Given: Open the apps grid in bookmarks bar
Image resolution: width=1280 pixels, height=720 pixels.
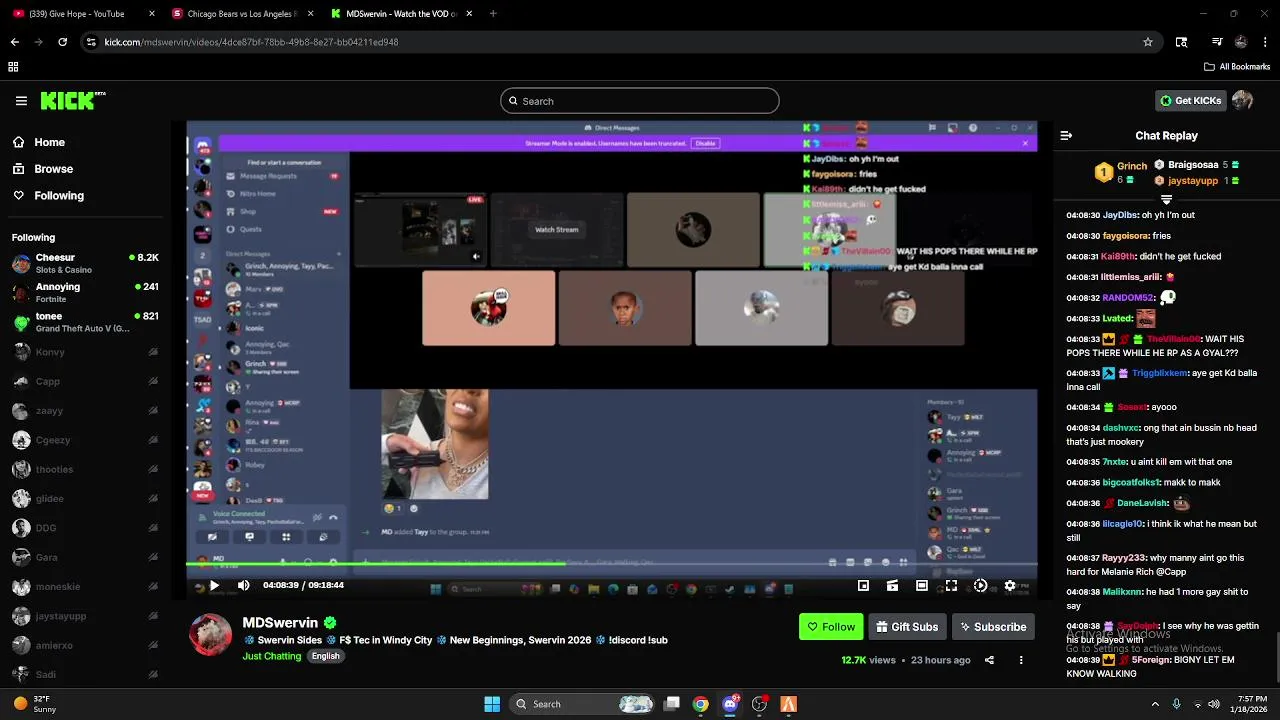Looking at the screenshot, I should [13, 67].
